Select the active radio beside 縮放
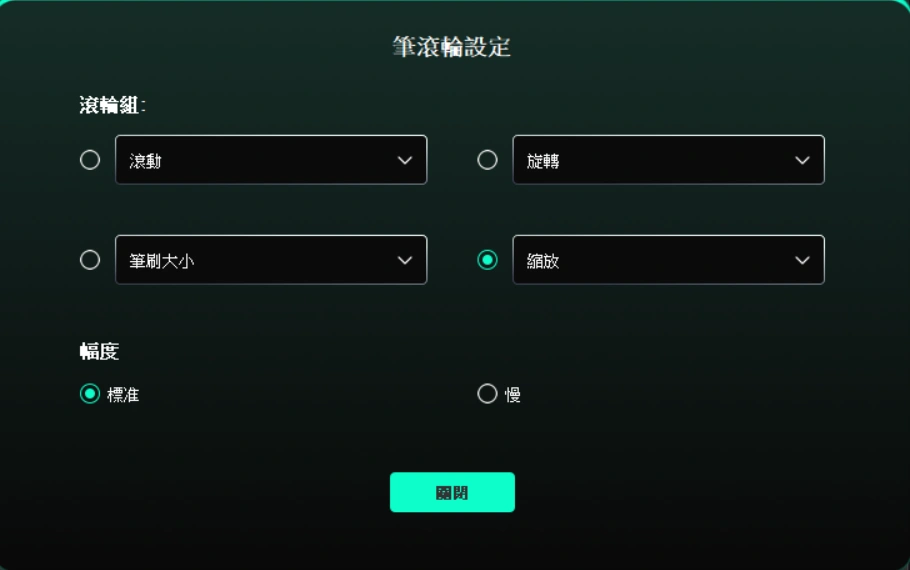Screen dimensions: 910x570 pos(488,259)
